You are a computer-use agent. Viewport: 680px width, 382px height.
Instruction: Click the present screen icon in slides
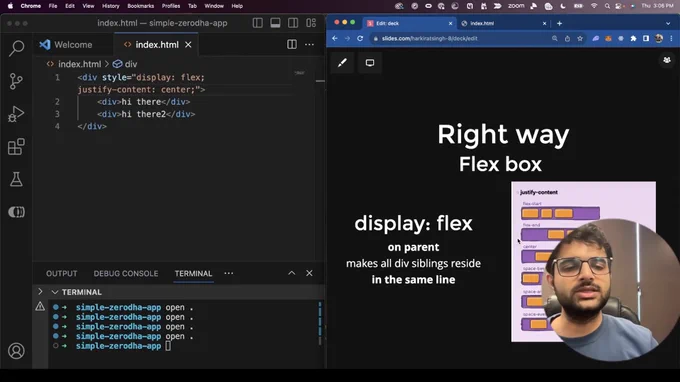click(x=369, y=63)
